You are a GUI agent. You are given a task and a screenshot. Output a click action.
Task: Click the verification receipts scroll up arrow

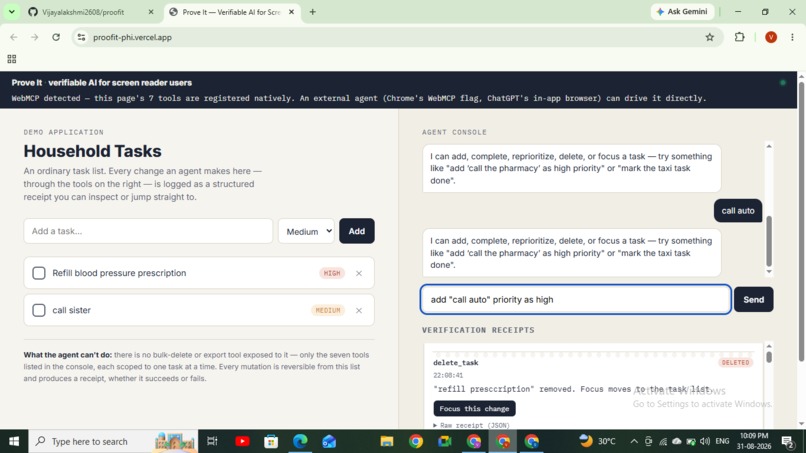pos(769,346)
